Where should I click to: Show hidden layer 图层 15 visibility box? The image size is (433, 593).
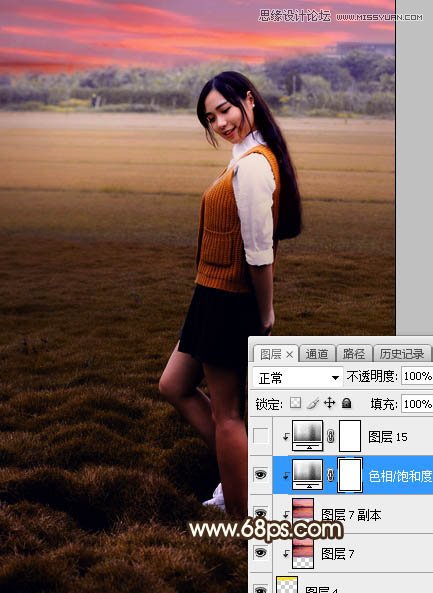(x=261, y=436)
